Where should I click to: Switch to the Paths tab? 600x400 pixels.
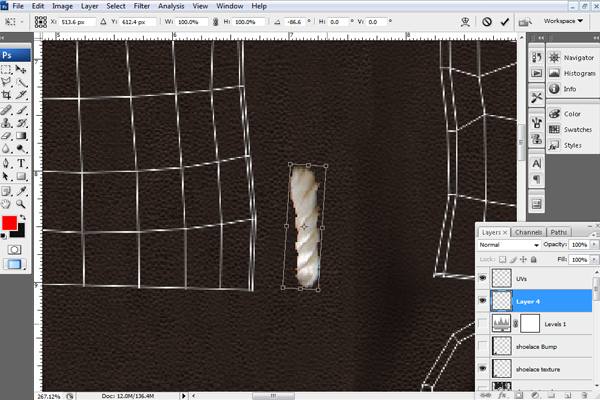tap(559, 232)
